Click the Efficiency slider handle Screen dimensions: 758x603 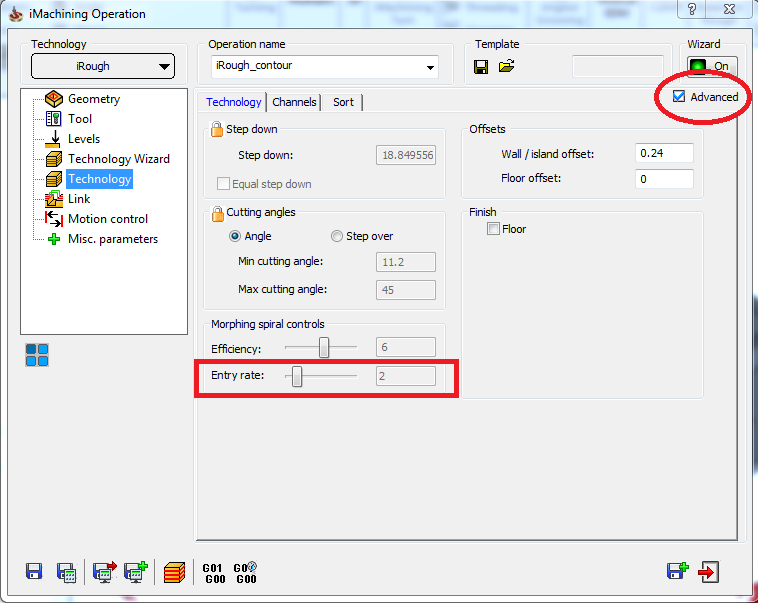[324, 347]
